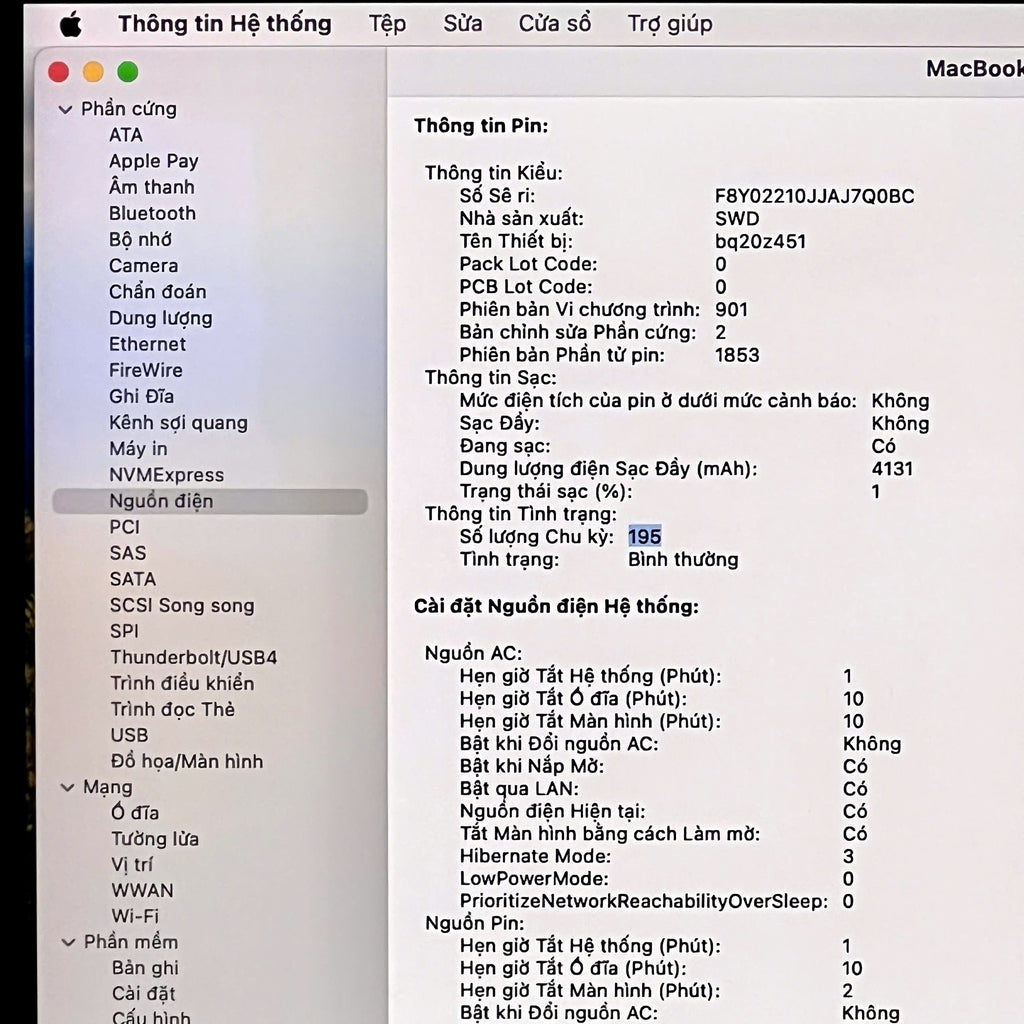1024x1024 pixels.
Task: Select NVMExpress in the sidebar
Action: tap(166, 475)
